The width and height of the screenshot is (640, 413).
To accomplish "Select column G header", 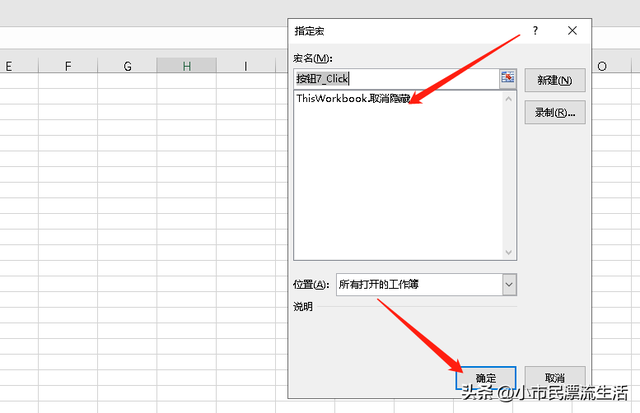I will pyautogui.click(x=127, y=66).
